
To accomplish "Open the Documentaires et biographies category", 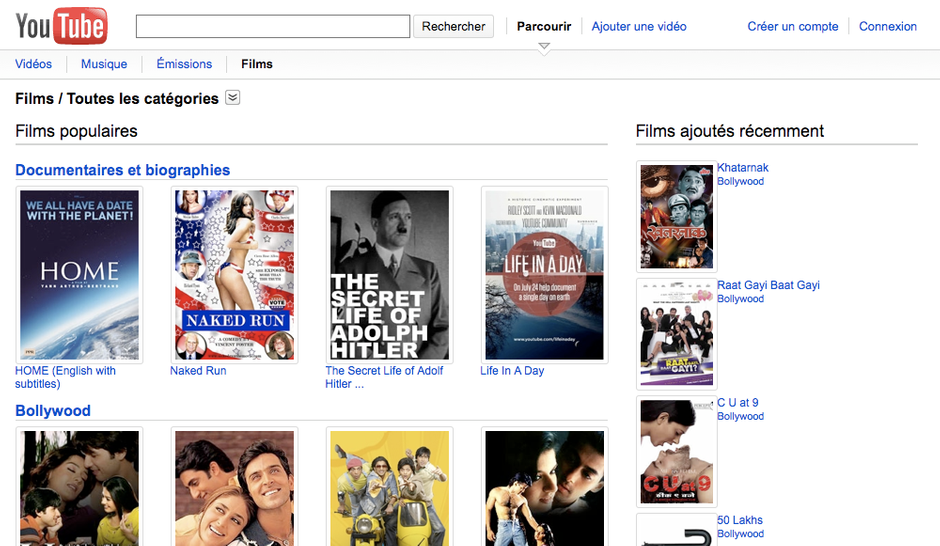I will pyautogui.click(x=123, y=170).
